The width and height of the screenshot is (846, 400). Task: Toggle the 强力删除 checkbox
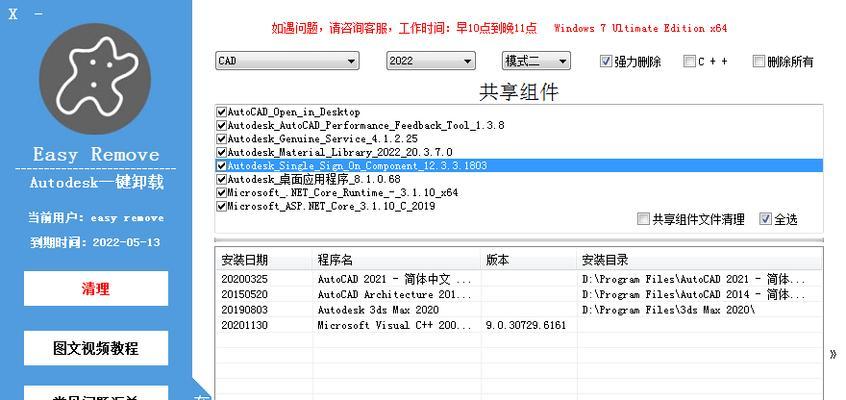pos(605,61)
